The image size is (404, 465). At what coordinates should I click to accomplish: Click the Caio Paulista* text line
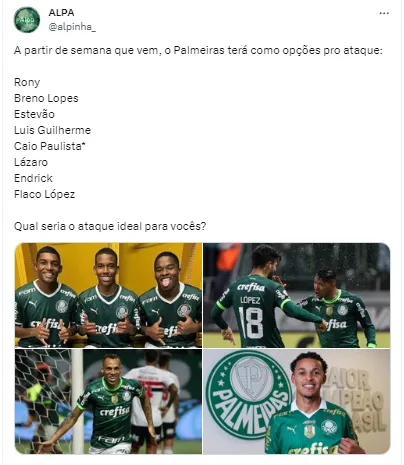(x=50, y=146)
